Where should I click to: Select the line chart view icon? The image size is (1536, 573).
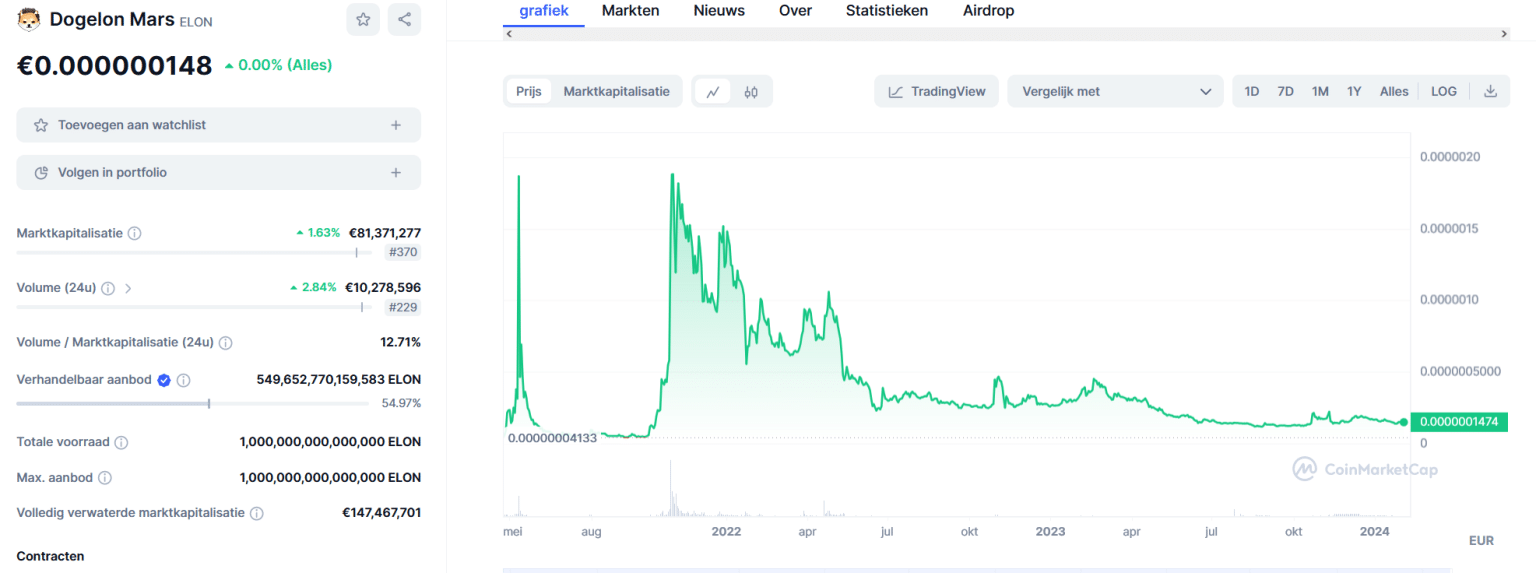click(x=713, y=91)
